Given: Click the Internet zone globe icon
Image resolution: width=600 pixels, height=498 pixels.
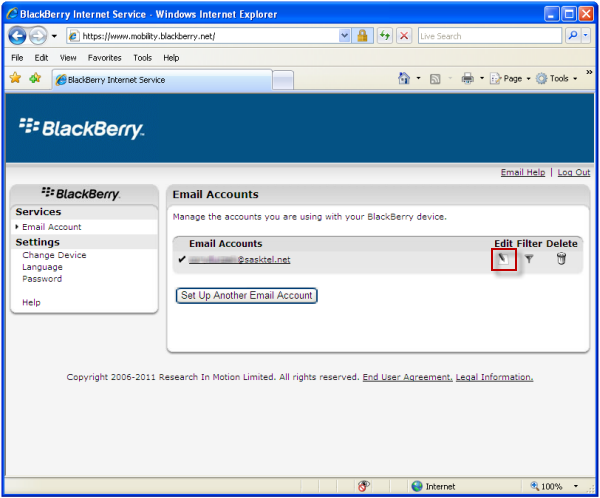Looking at the screenshot, I should 417,486.
